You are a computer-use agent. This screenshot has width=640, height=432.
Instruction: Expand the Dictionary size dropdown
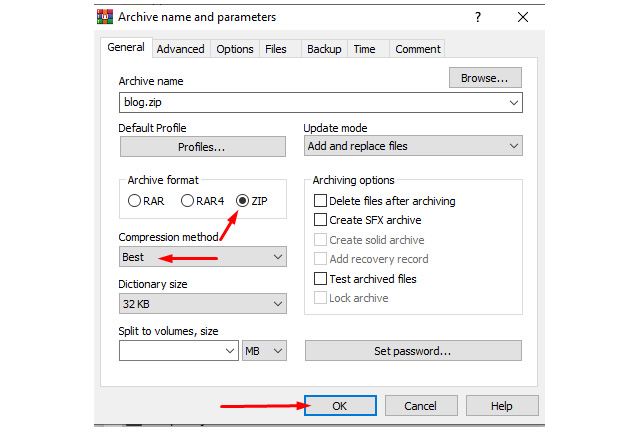pyautogui.click(x=203, y=304)
